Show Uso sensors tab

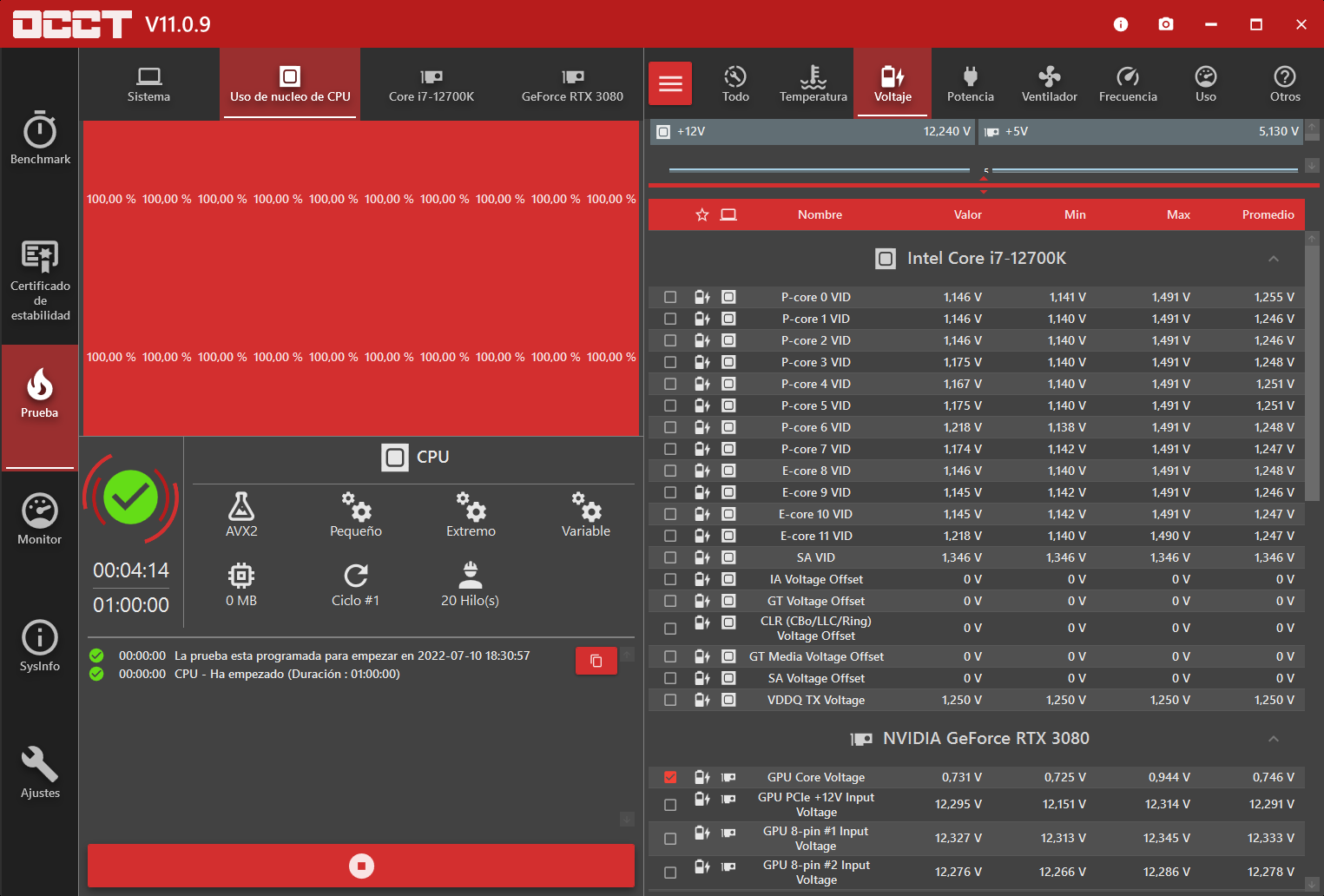pos(1206,83)
